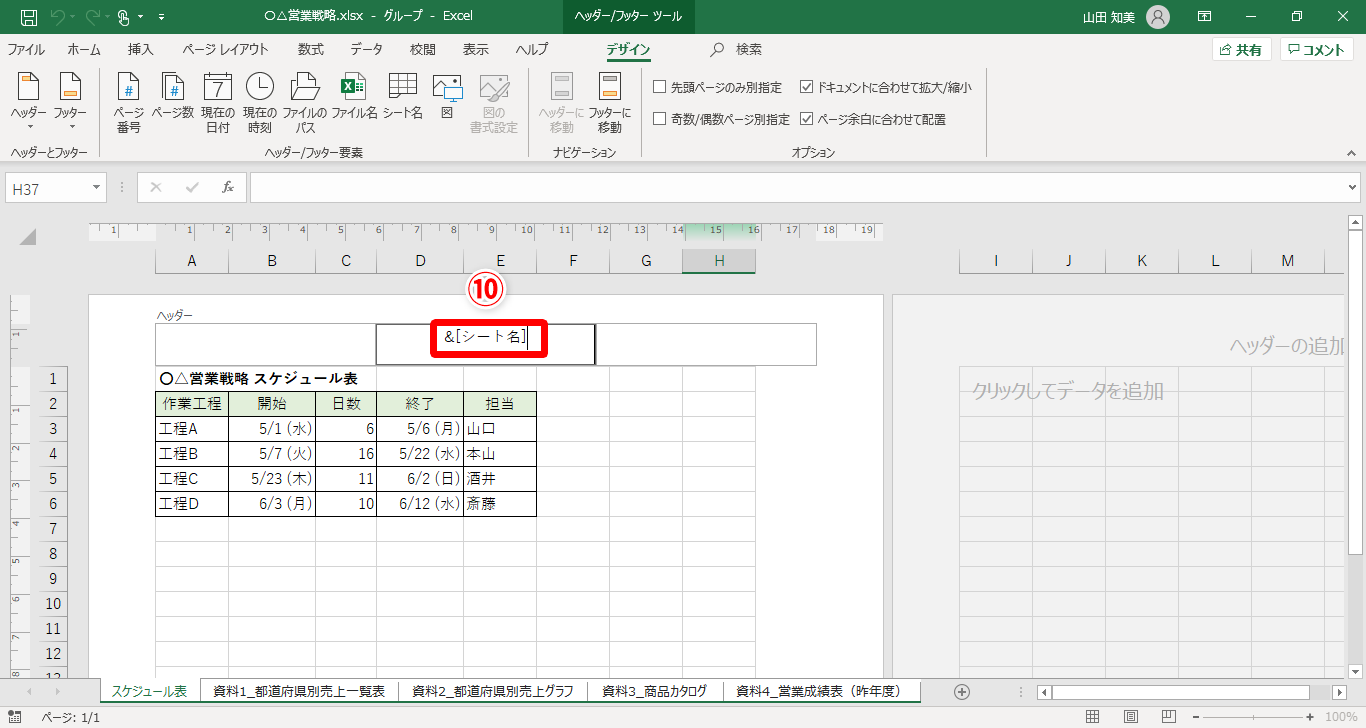Viewport: 1366px width, 728px height.
Task: Open the ファイル tab
Action: coord(26,49)
